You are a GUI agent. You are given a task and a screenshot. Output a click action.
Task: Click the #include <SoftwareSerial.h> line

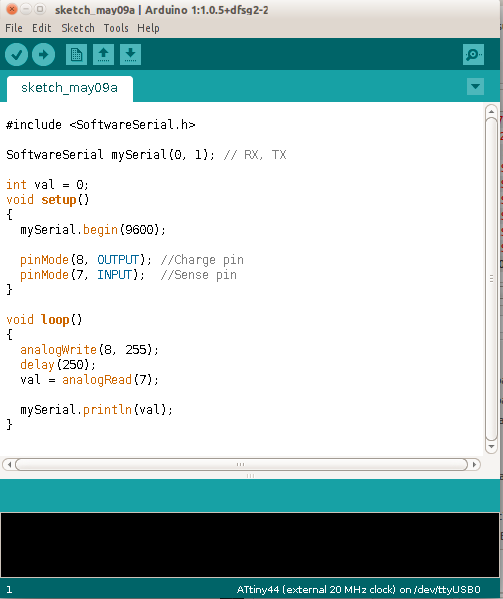(x=101, y=125)
